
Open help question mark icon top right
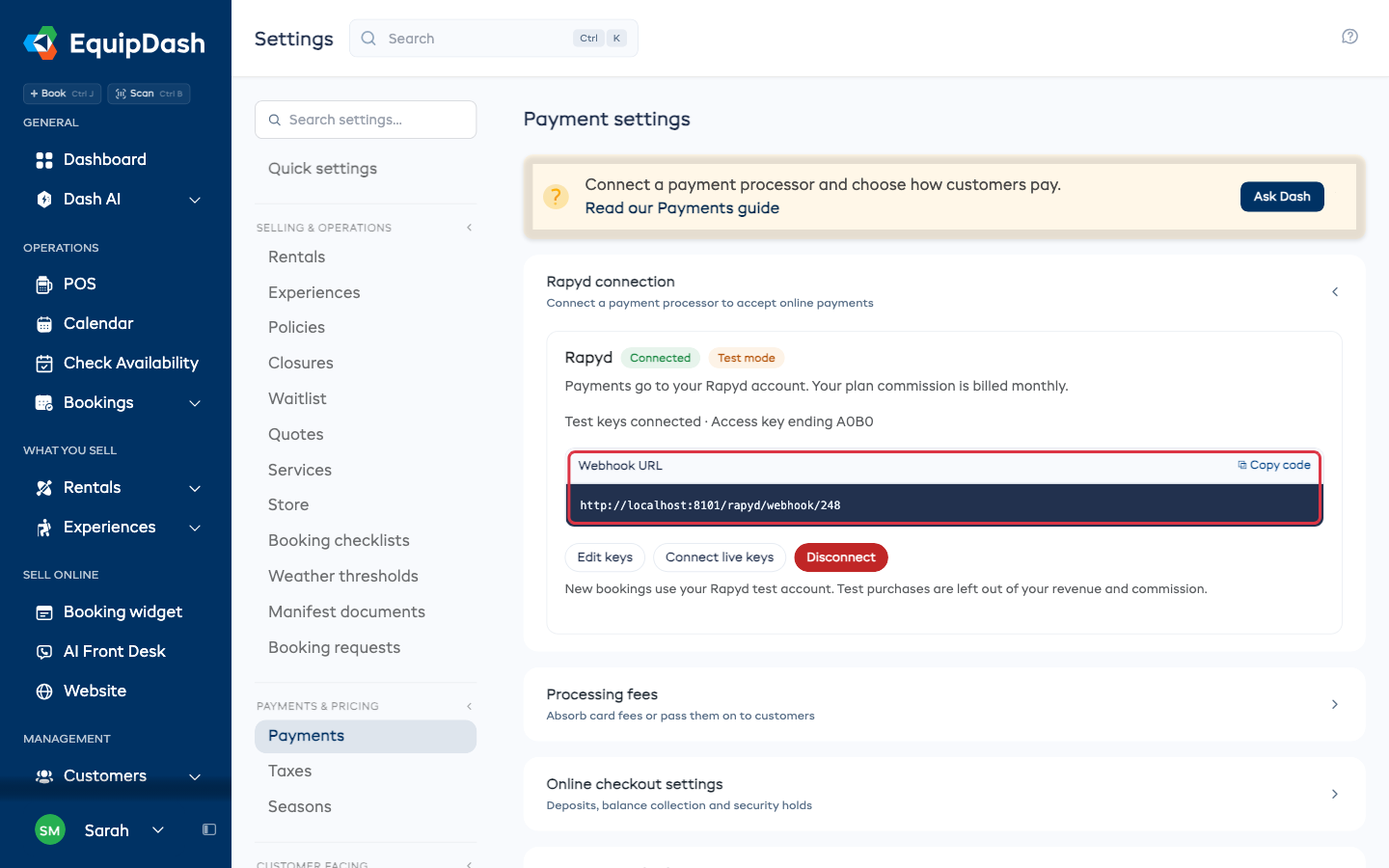[x=1349, y=37]
